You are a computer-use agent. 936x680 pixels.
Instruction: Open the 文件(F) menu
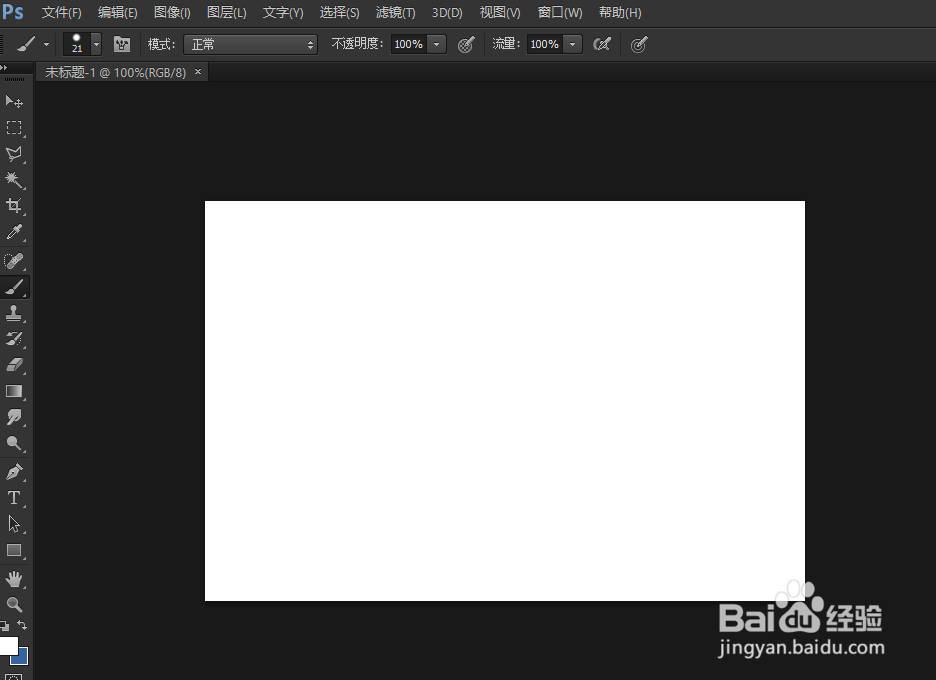coord(61,13)
